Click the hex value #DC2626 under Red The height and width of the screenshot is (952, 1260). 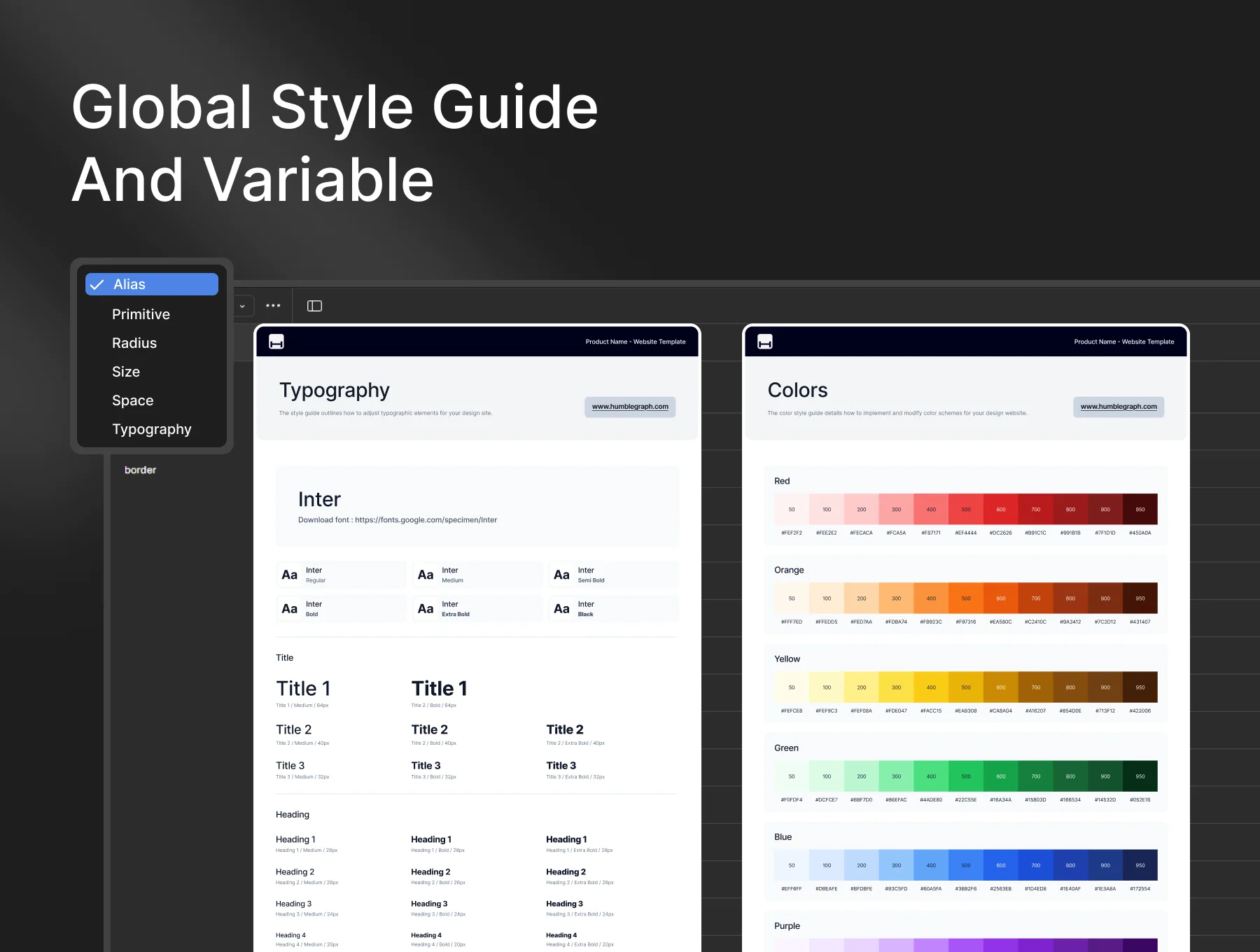tap(1001, 533)
